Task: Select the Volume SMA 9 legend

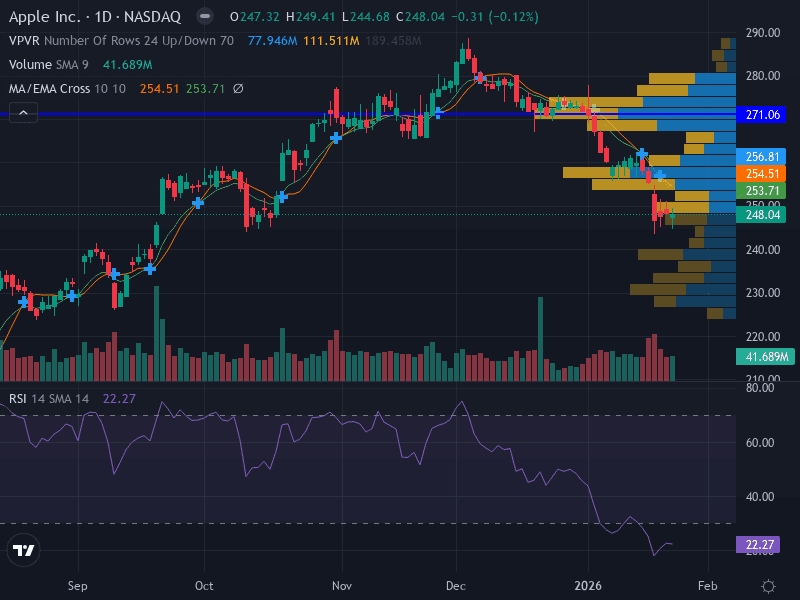Action: [48, 65]
